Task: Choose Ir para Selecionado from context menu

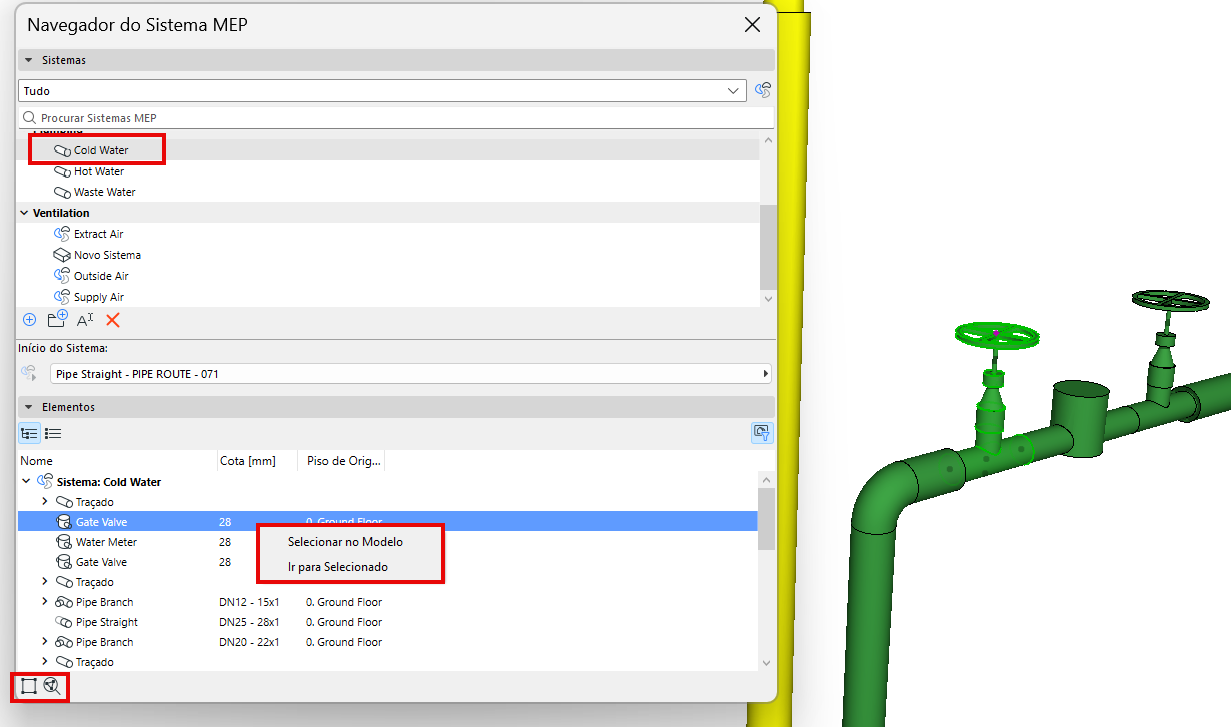Action: click(x=338, y=567)
